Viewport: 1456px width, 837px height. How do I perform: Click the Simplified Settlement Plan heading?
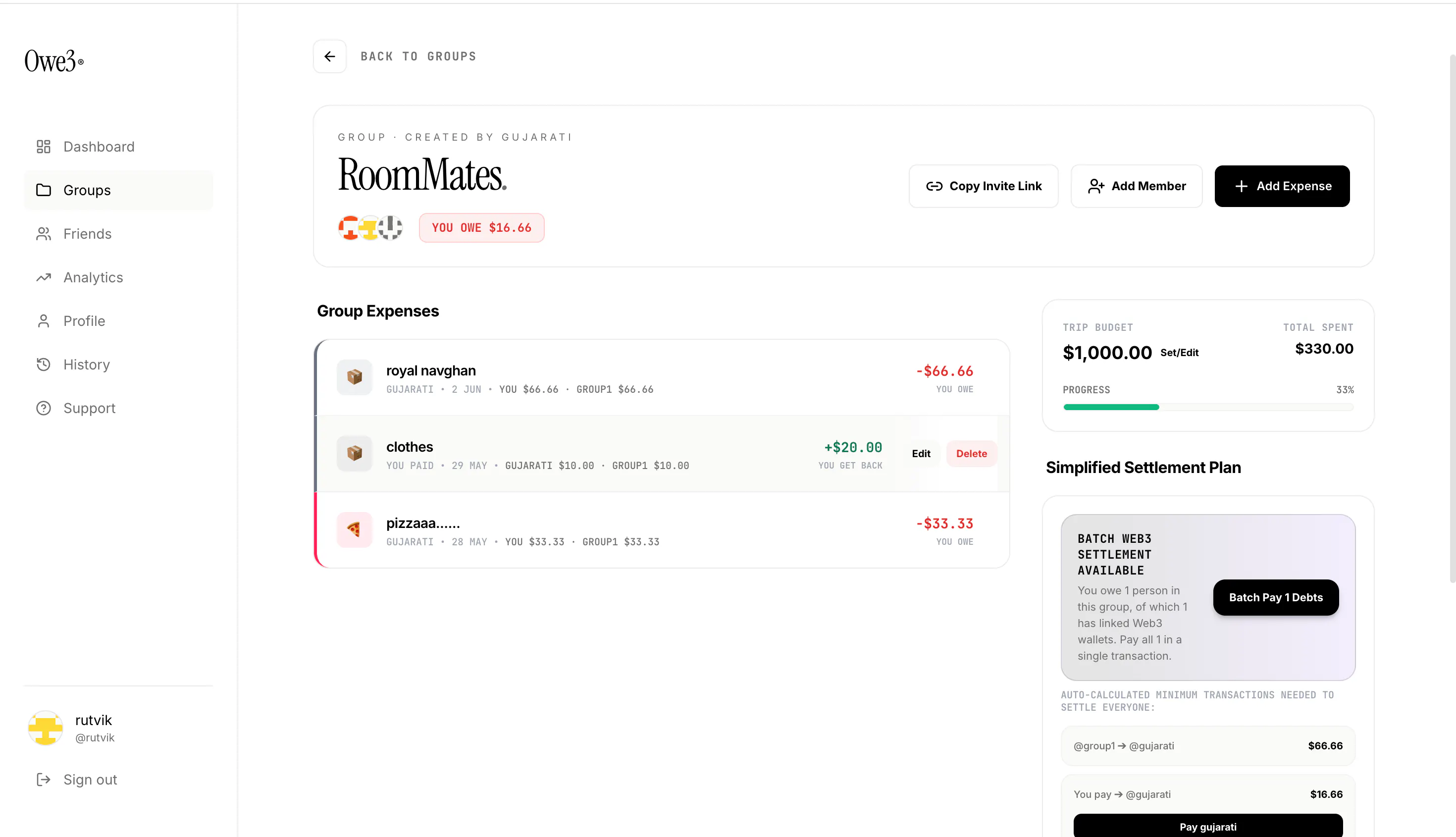pos(1144,468)
